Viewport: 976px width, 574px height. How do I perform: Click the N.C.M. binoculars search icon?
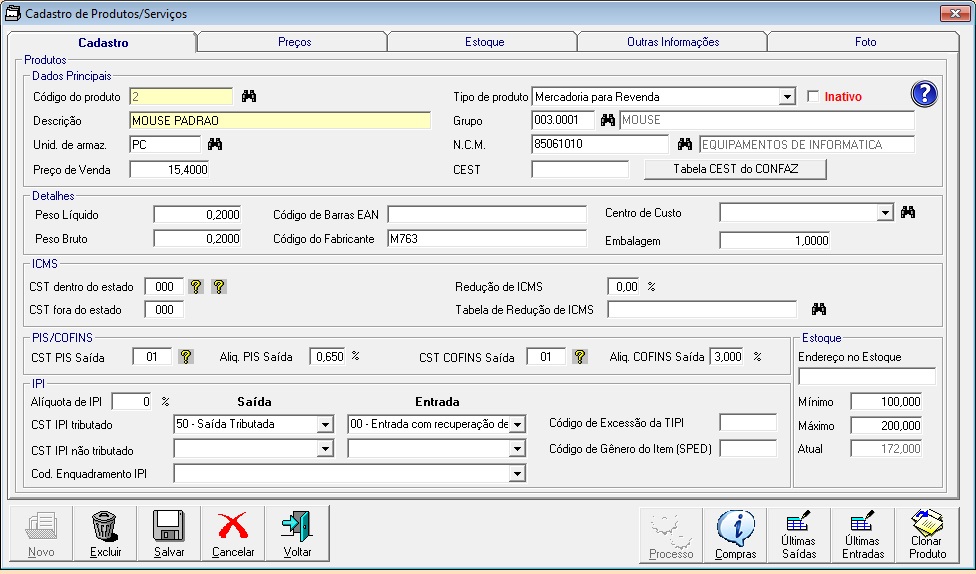click(684, 144)
